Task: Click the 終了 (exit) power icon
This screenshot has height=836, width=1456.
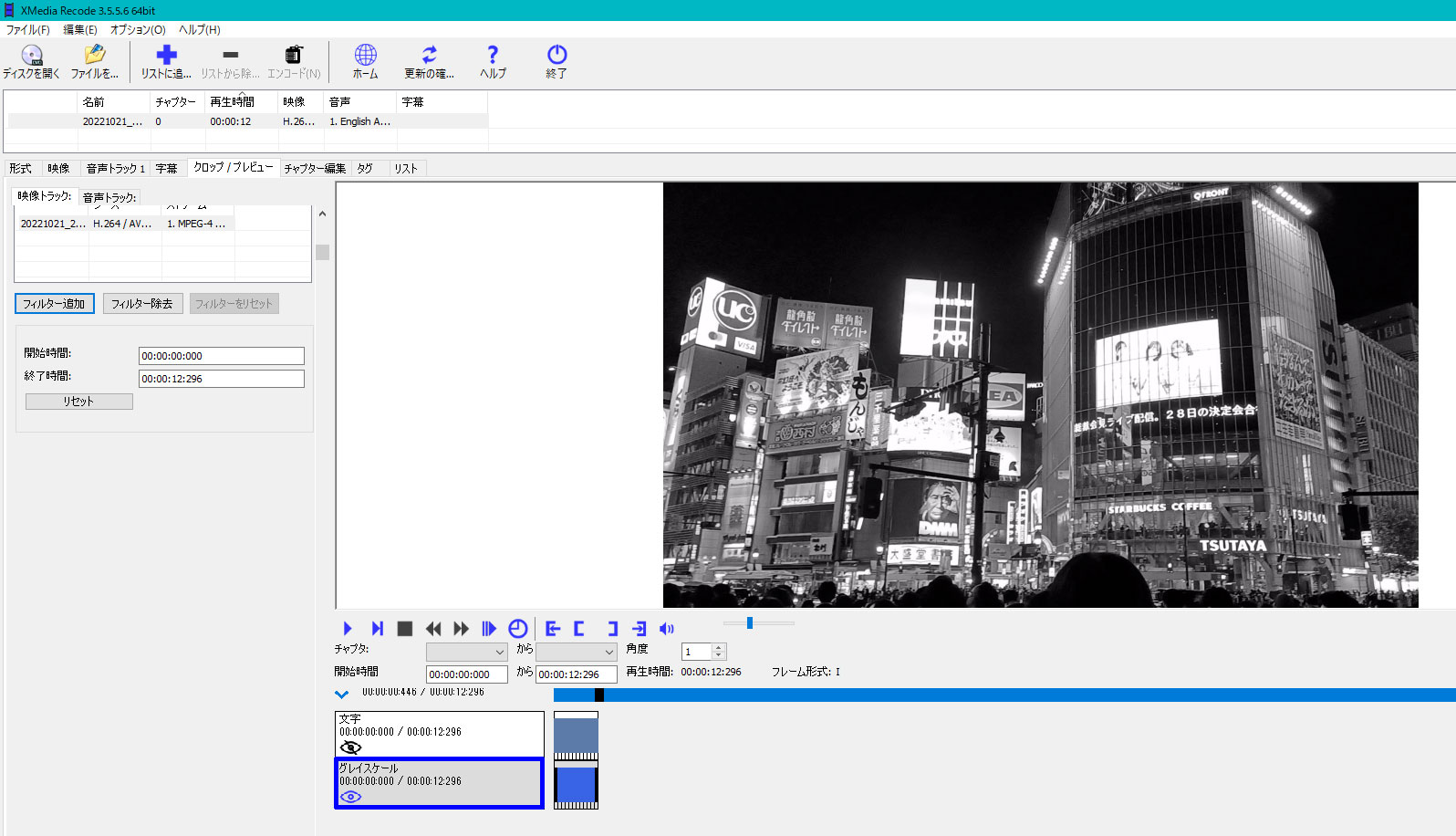Action: click(x=556, y=55)
